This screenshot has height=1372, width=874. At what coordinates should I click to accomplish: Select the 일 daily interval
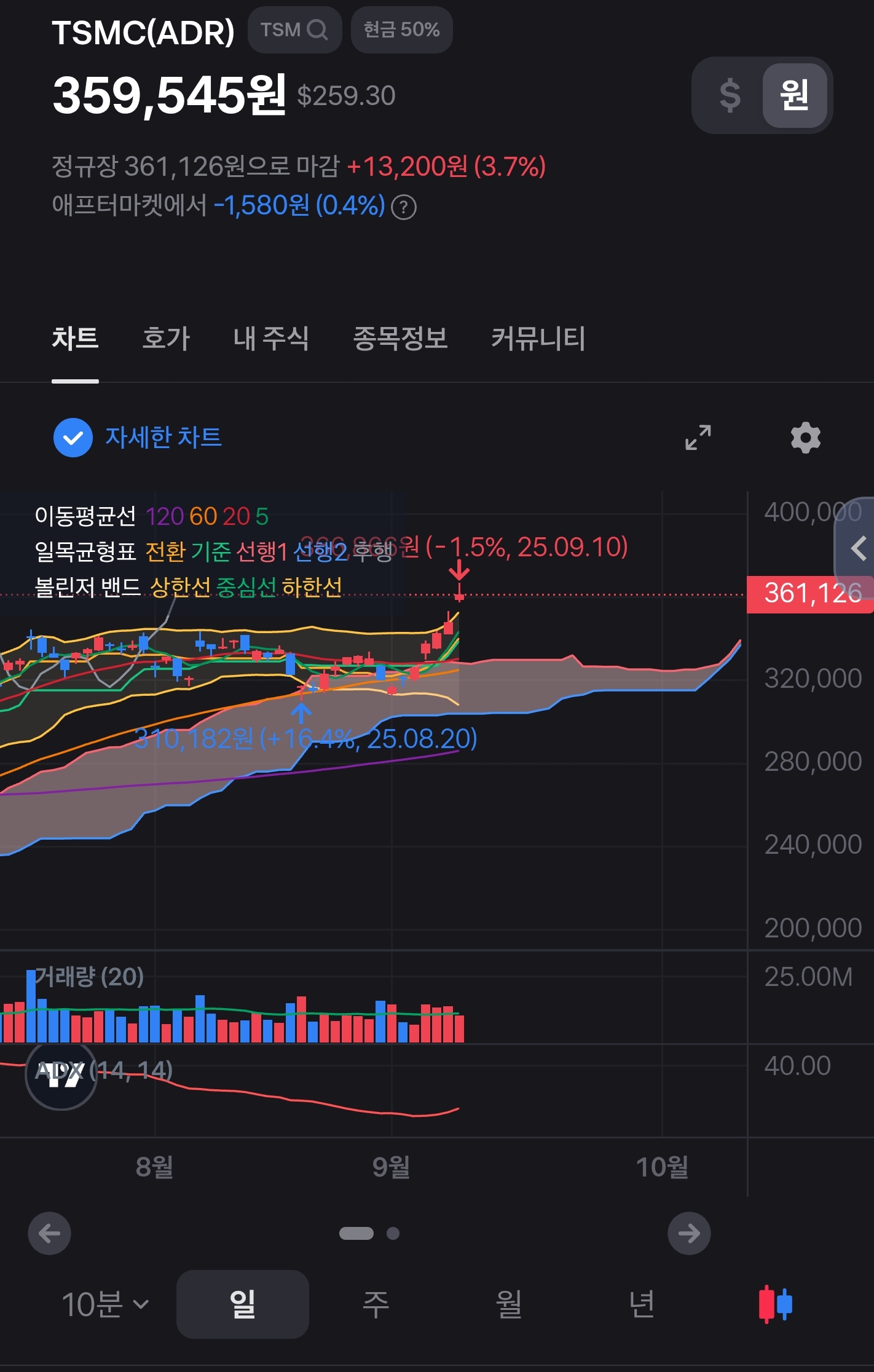243,1304
